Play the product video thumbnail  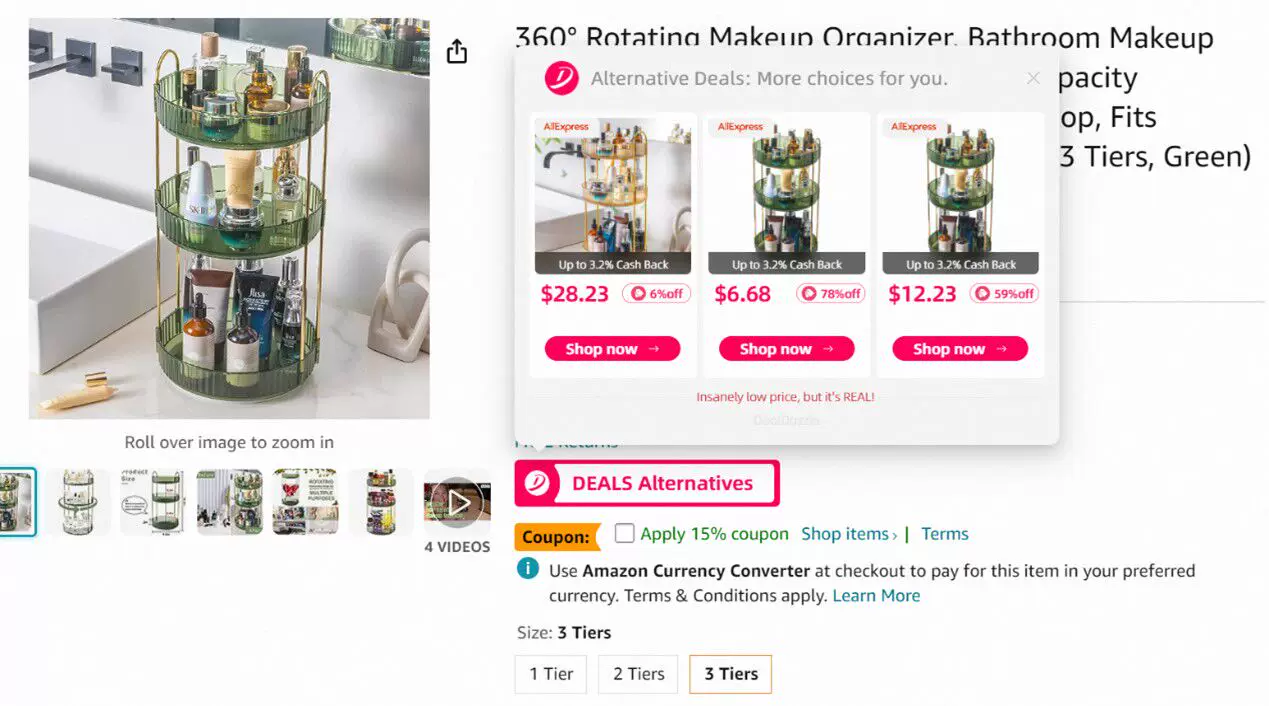pos(457,502)
